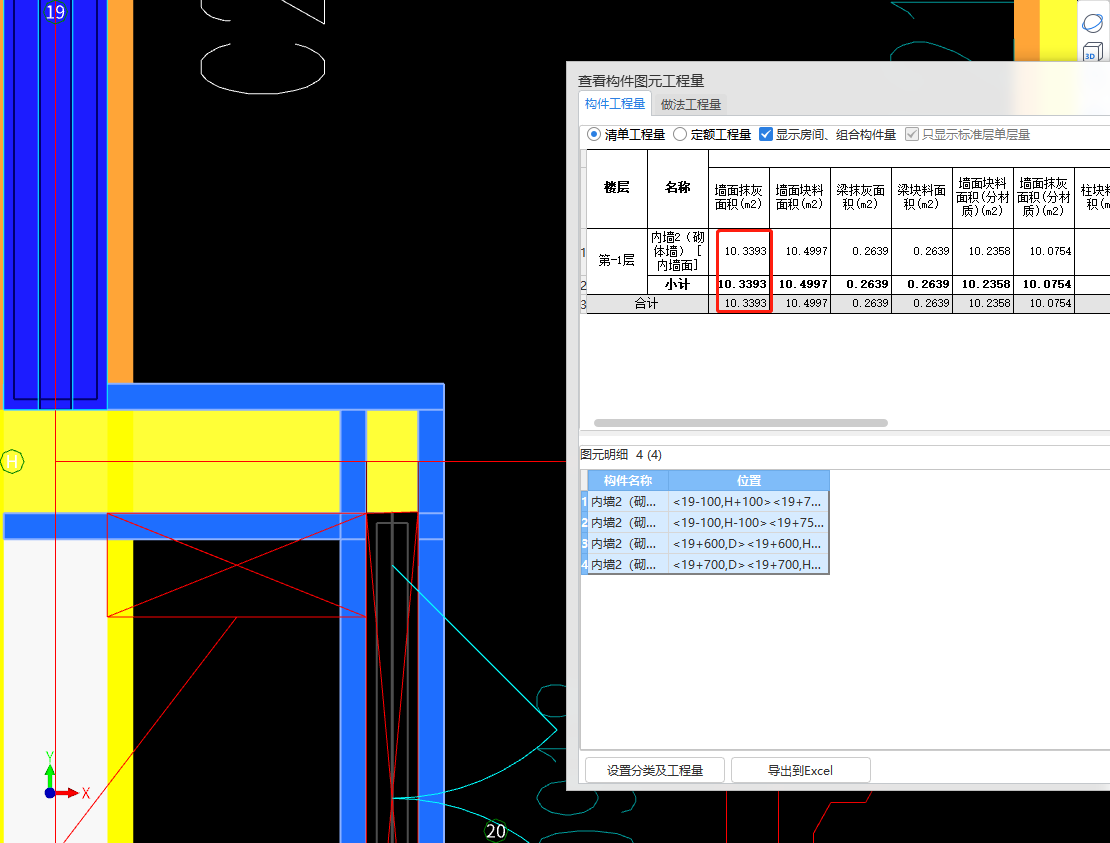Screen dimensions: 1110x843
Task: Click 构件名称 header in detail list
Action: point(628,481)
